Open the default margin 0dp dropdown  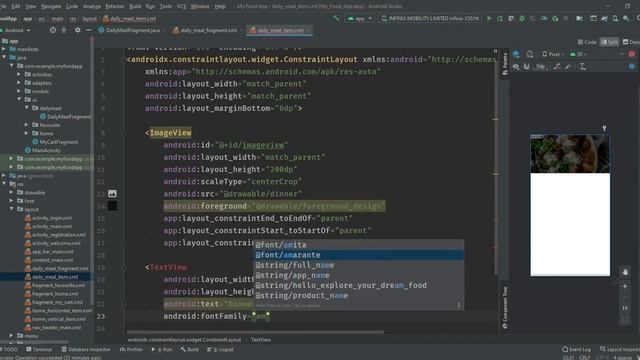540,67
